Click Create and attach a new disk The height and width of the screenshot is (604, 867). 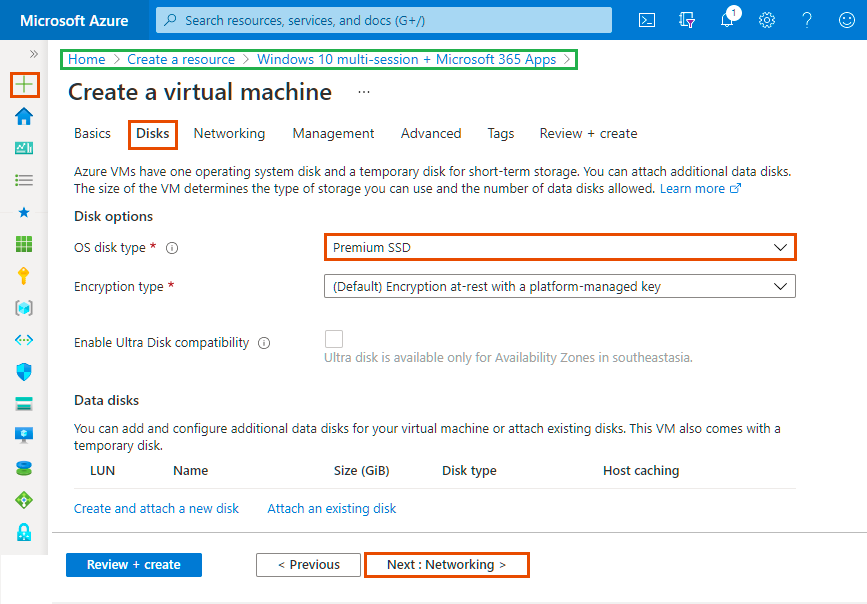(x=156, y=508)
